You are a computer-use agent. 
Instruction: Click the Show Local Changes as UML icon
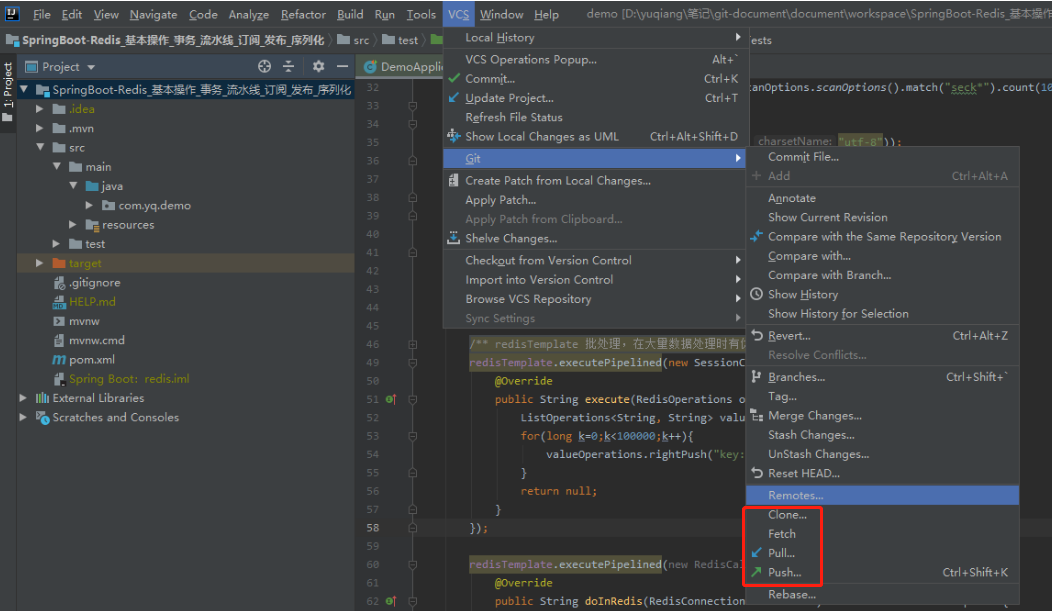(x=454, y=136)
